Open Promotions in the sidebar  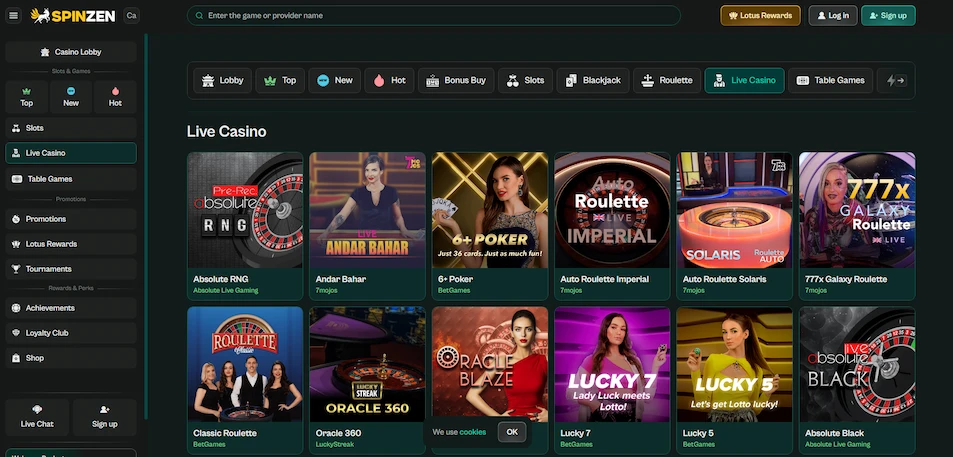[71, 219]
